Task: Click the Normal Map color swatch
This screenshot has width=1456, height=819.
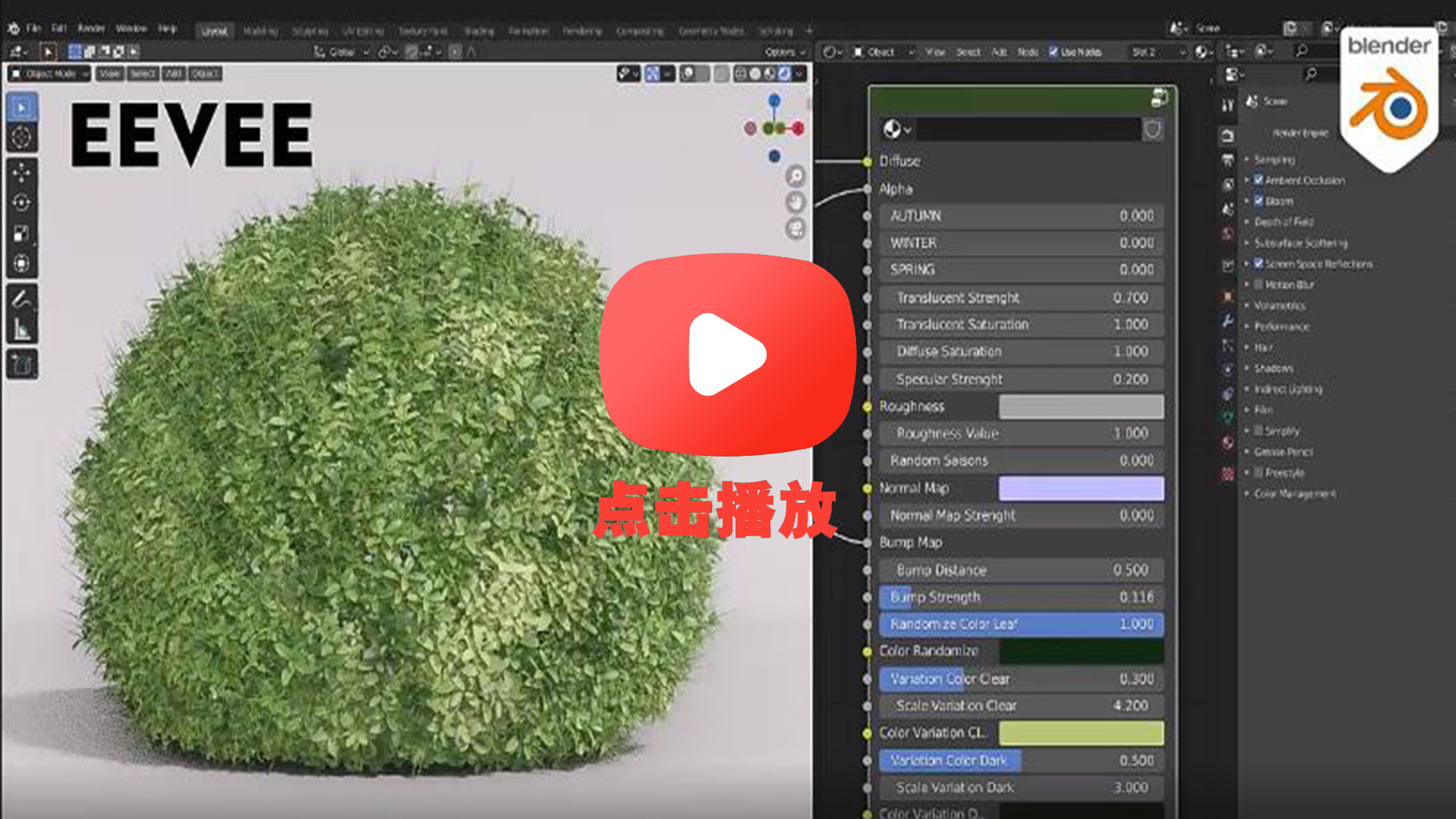Action: click(x=1081, y=488)
